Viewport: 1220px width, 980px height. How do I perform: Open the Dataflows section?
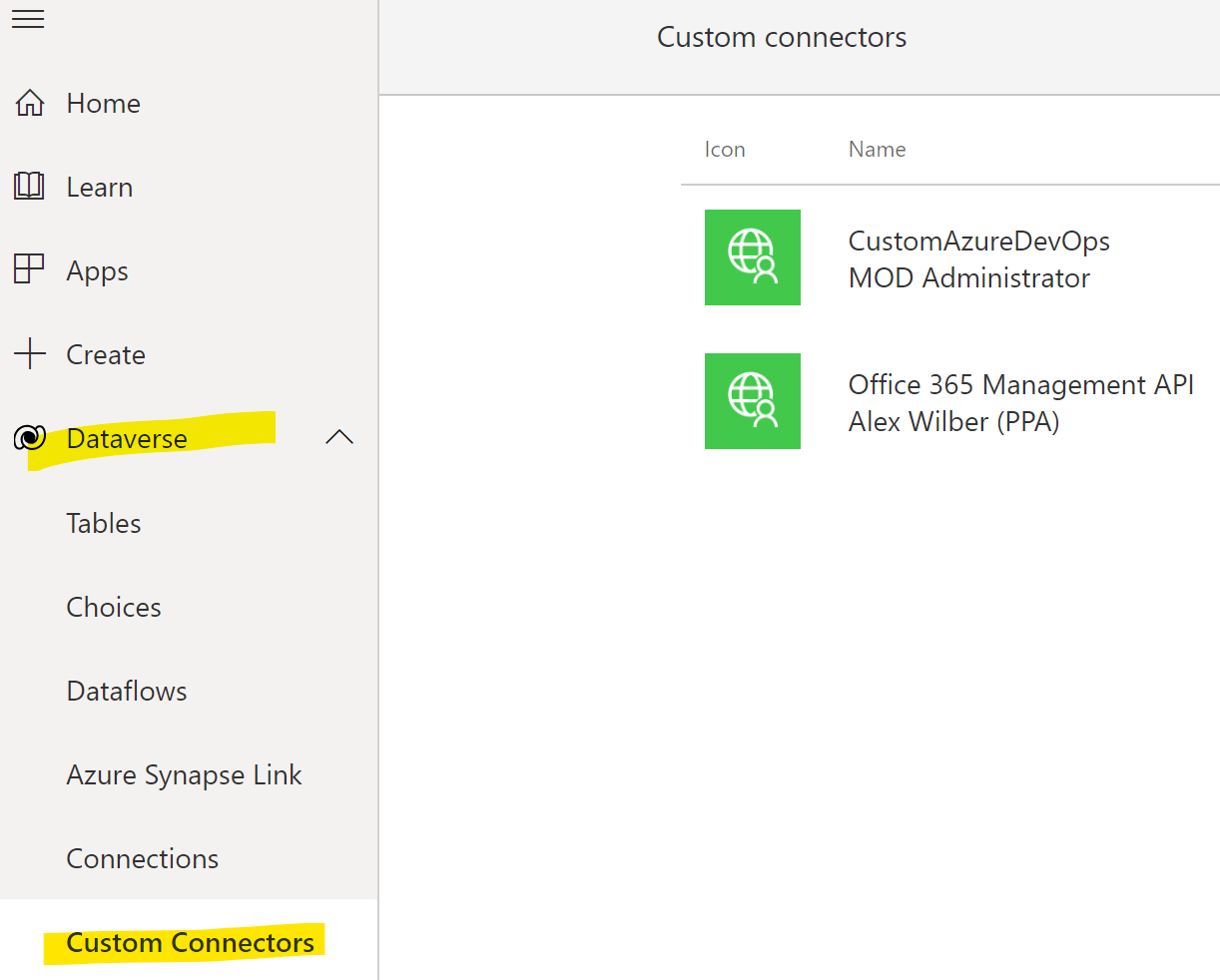tap(126, 690)
